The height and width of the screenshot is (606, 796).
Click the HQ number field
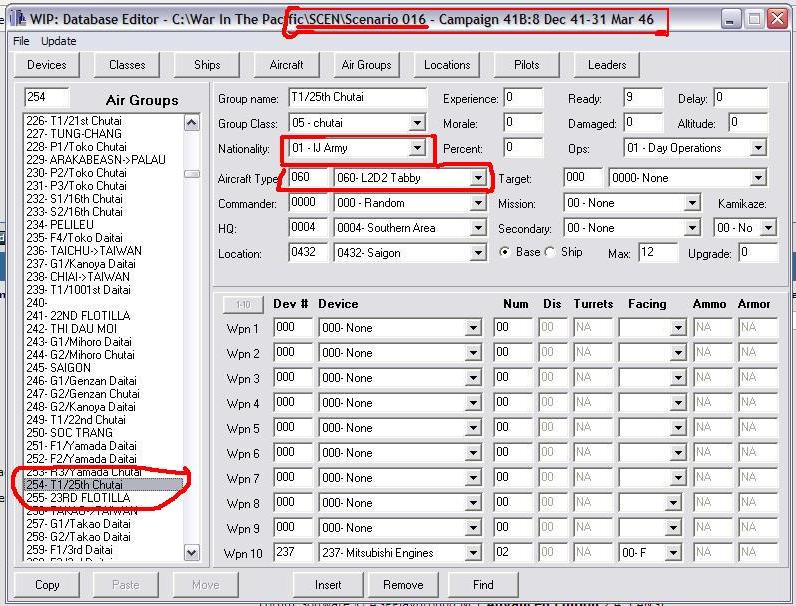[308, 227]
